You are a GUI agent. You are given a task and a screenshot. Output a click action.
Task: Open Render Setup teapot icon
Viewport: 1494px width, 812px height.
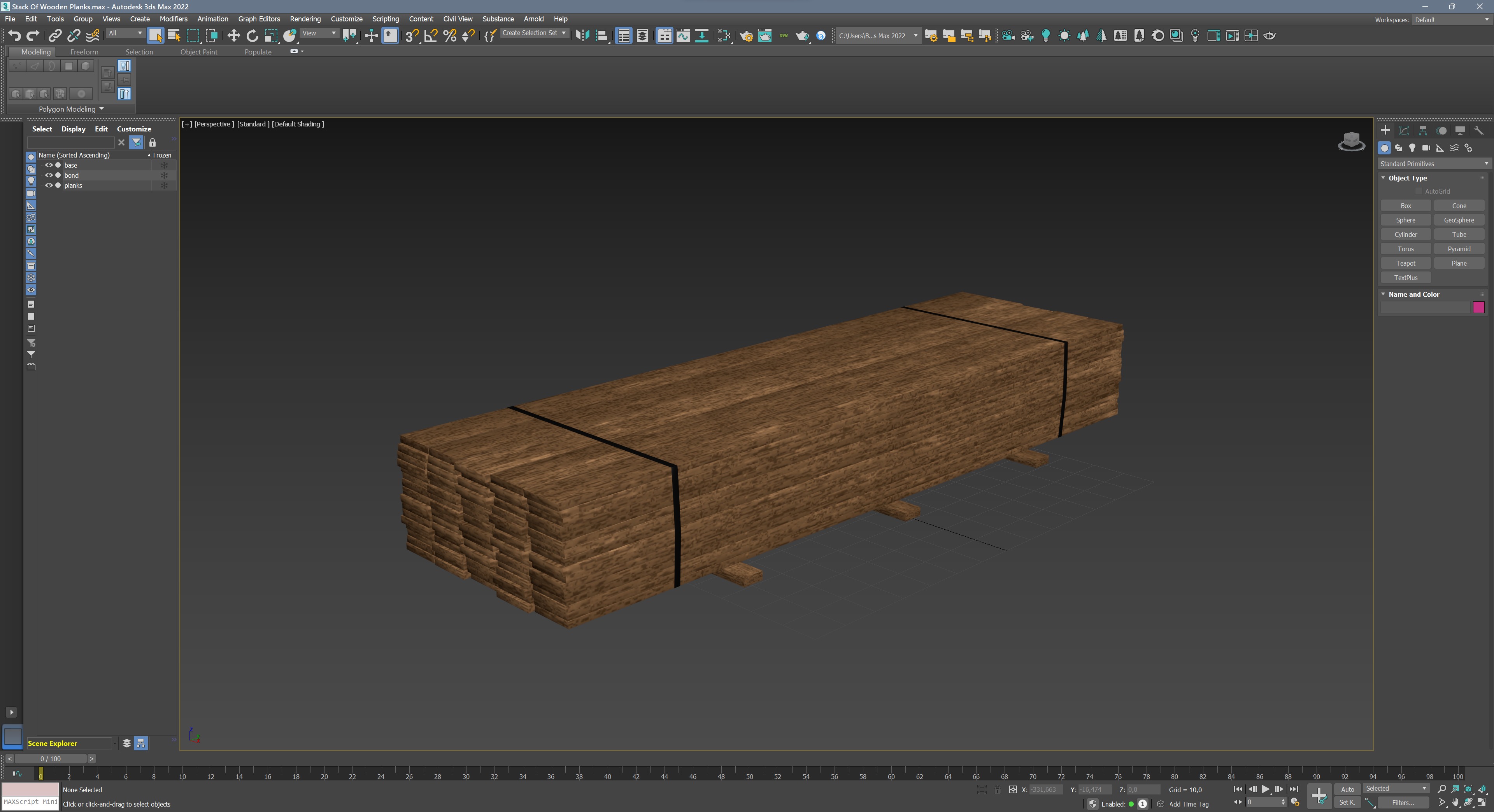pos(747,36)
